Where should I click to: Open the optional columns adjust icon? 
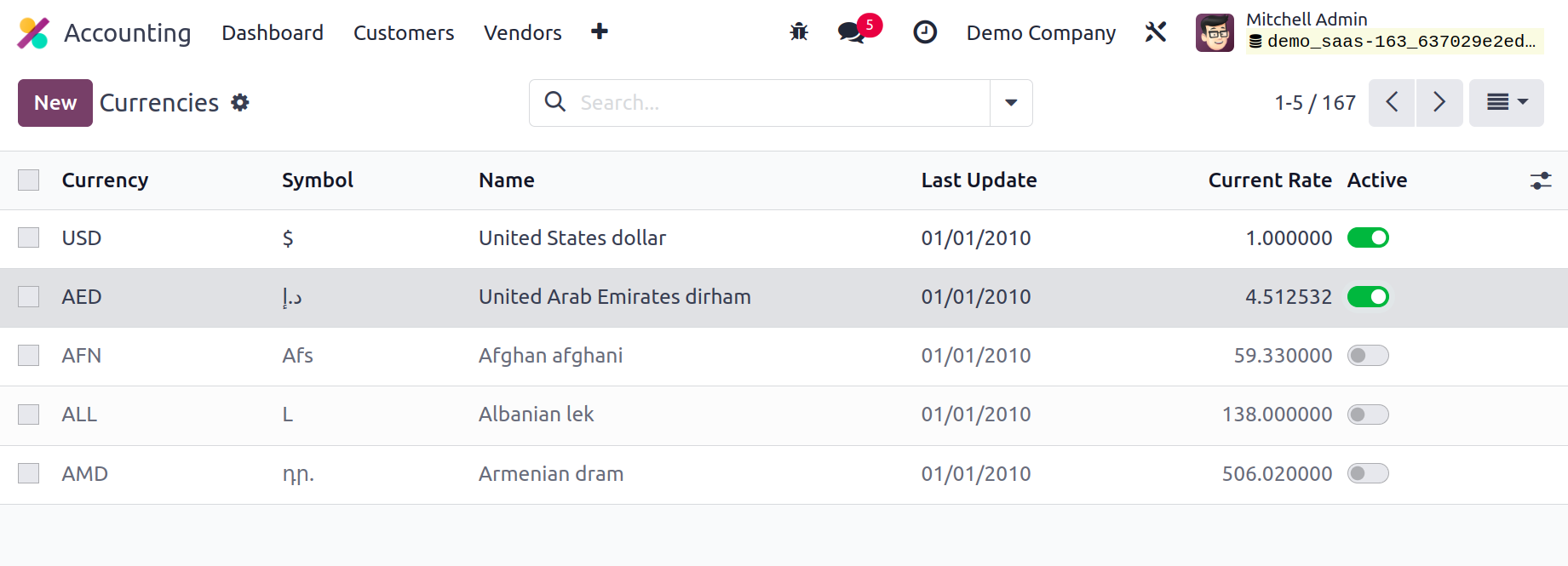[x=1541, y=180]
